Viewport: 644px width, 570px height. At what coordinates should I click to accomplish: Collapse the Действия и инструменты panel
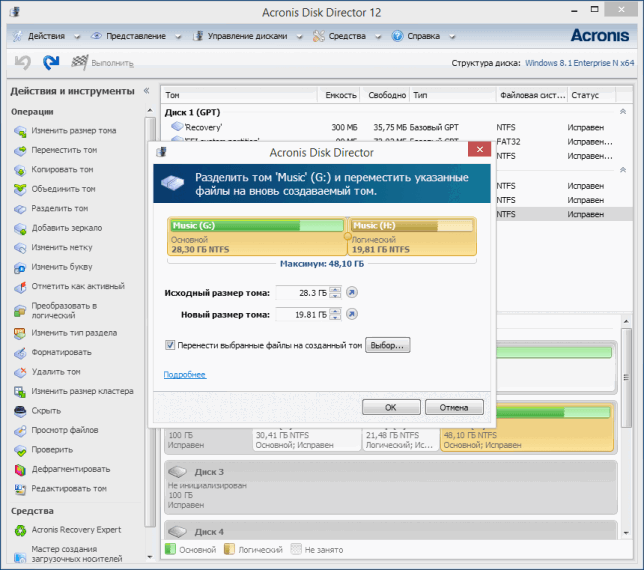click(146, 91)
